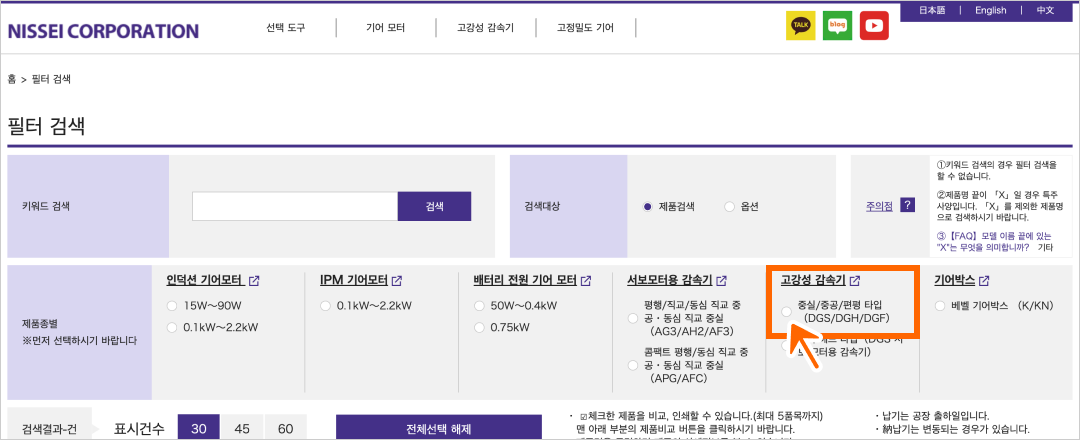The width and height of the screenshot is (1080, 440).
Task: Click the purple 검색 button
Action: [x=434, y=206]
